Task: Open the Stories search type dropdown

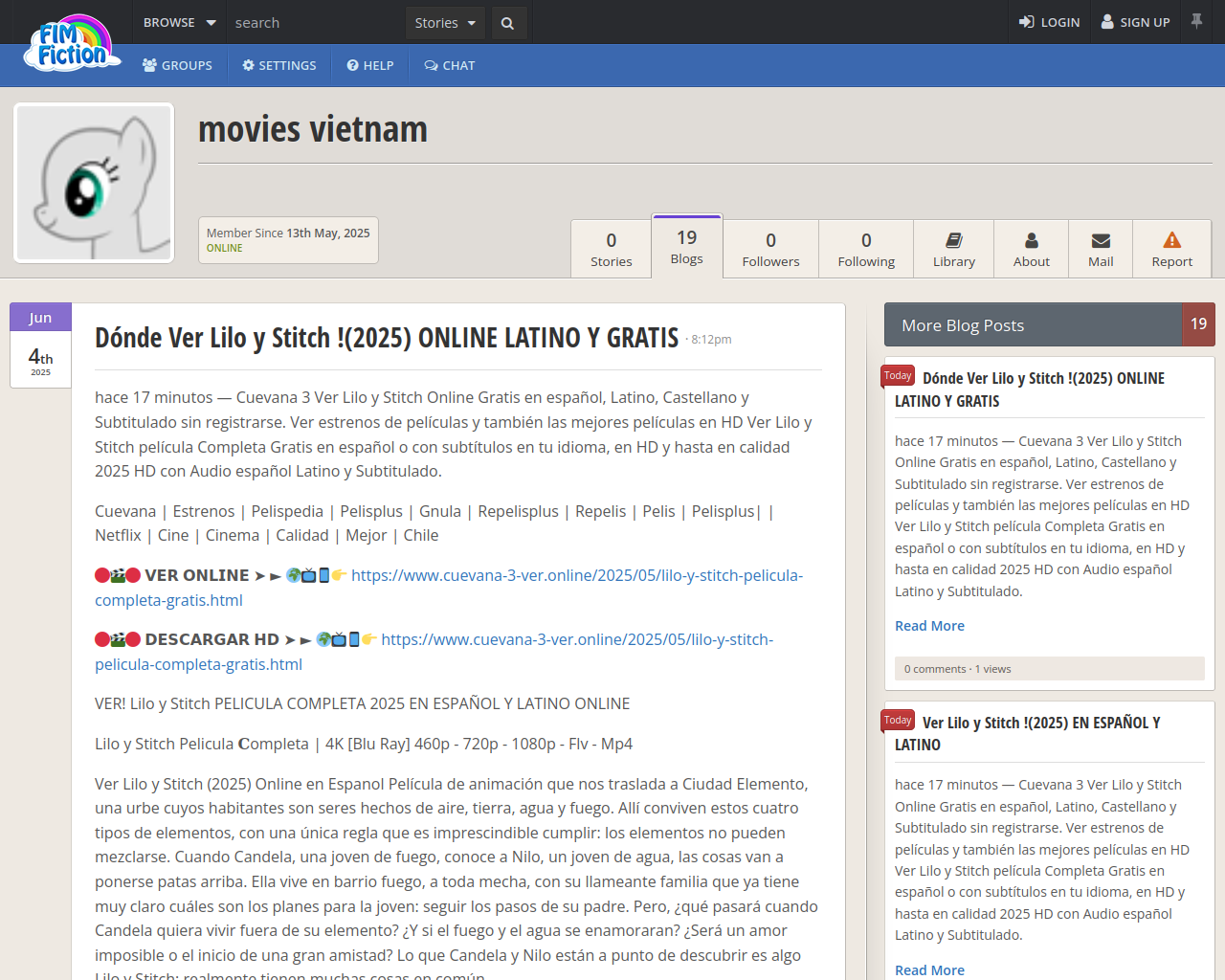Action: coord(445,23)
